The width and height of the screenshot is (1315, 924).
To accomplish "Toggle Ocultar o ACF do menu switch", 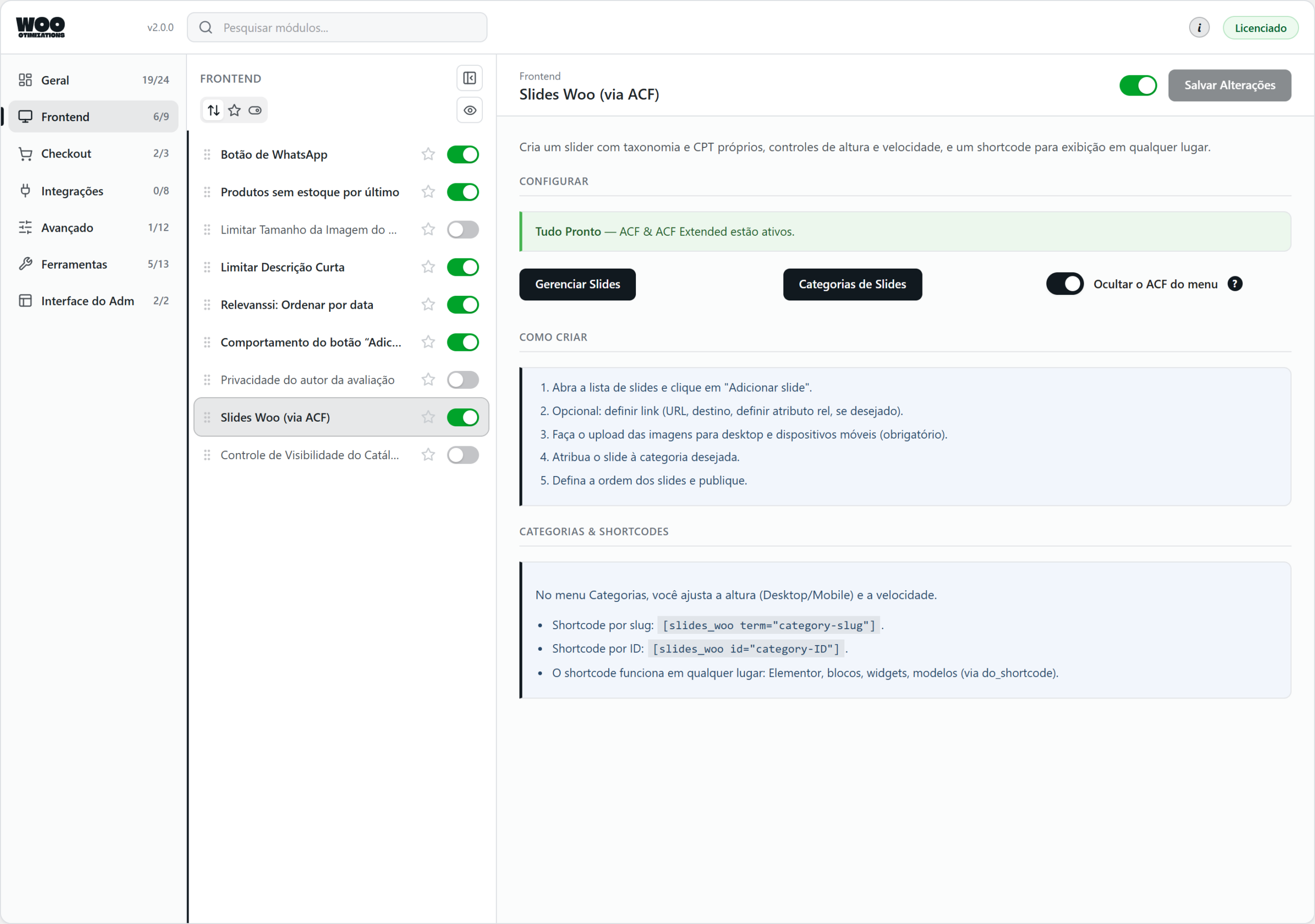I will 1064,284.
